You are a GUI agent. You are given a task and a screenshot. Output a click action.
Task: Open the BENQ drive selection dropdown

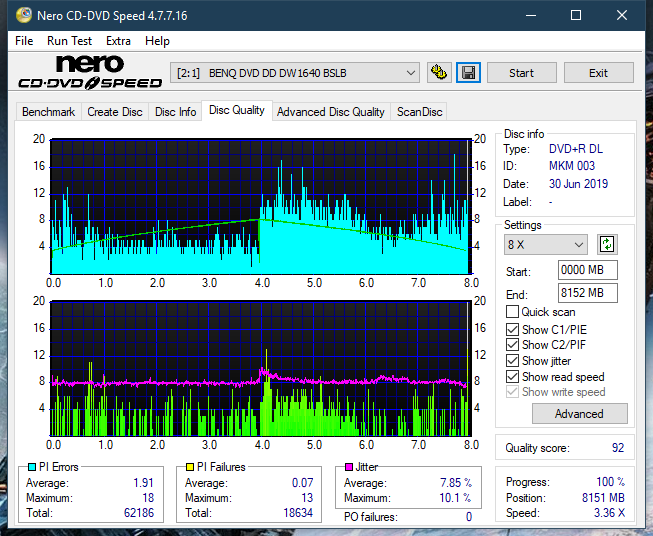tap(295, 73)
